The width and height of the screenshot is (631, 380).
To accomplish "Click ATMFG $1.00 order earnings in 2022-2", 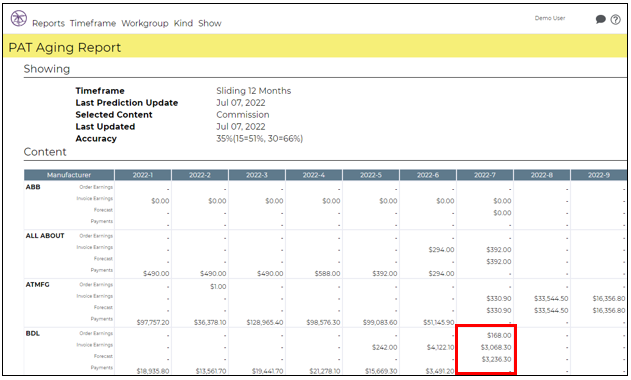I will click(x=218, y=287).
